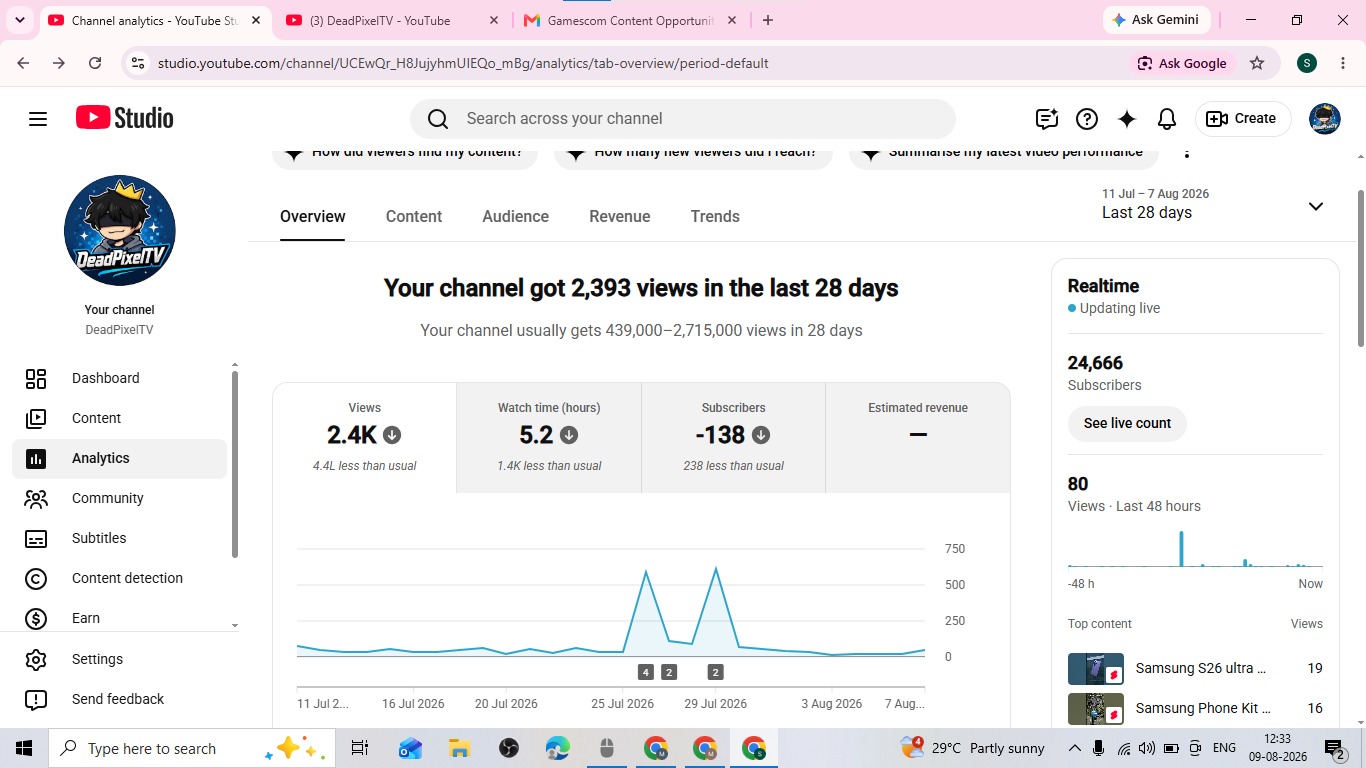Close the Channel analytics browser tab

coord(256,20)
